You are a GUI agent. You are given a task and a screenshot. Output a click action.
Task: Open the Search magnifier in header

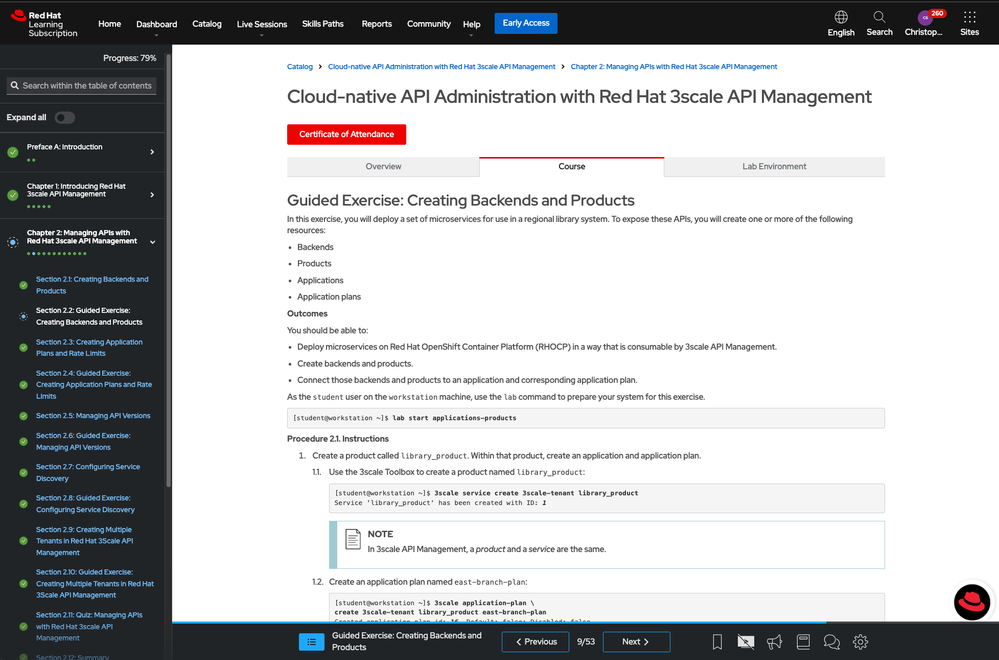879,23
